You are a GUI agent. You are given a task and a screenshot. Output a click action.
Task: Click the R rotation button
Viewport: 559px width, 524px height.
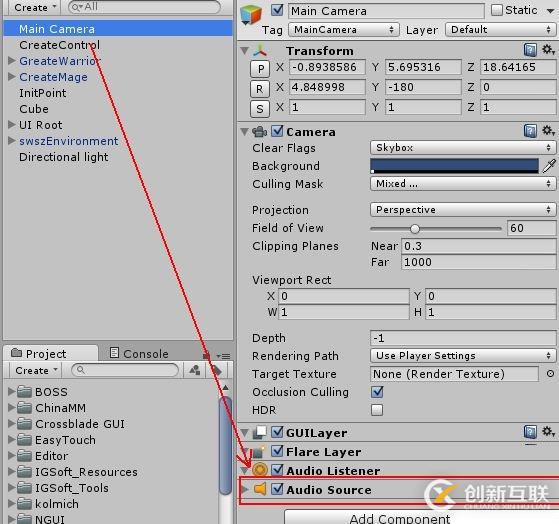260,88
